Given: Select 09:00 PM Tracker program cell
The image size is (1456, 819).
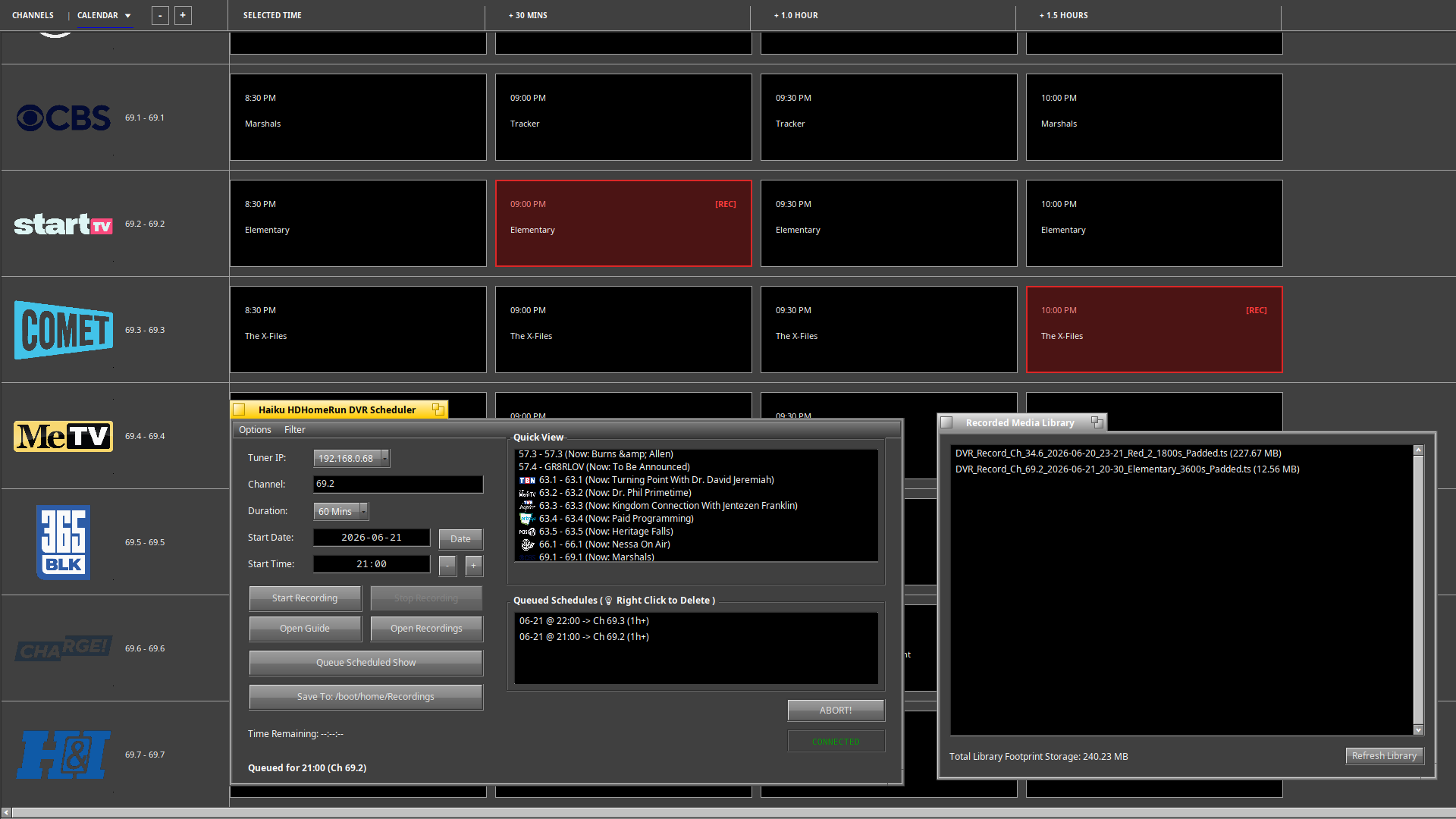Looking at the screenshot, I should coord(623,117).
